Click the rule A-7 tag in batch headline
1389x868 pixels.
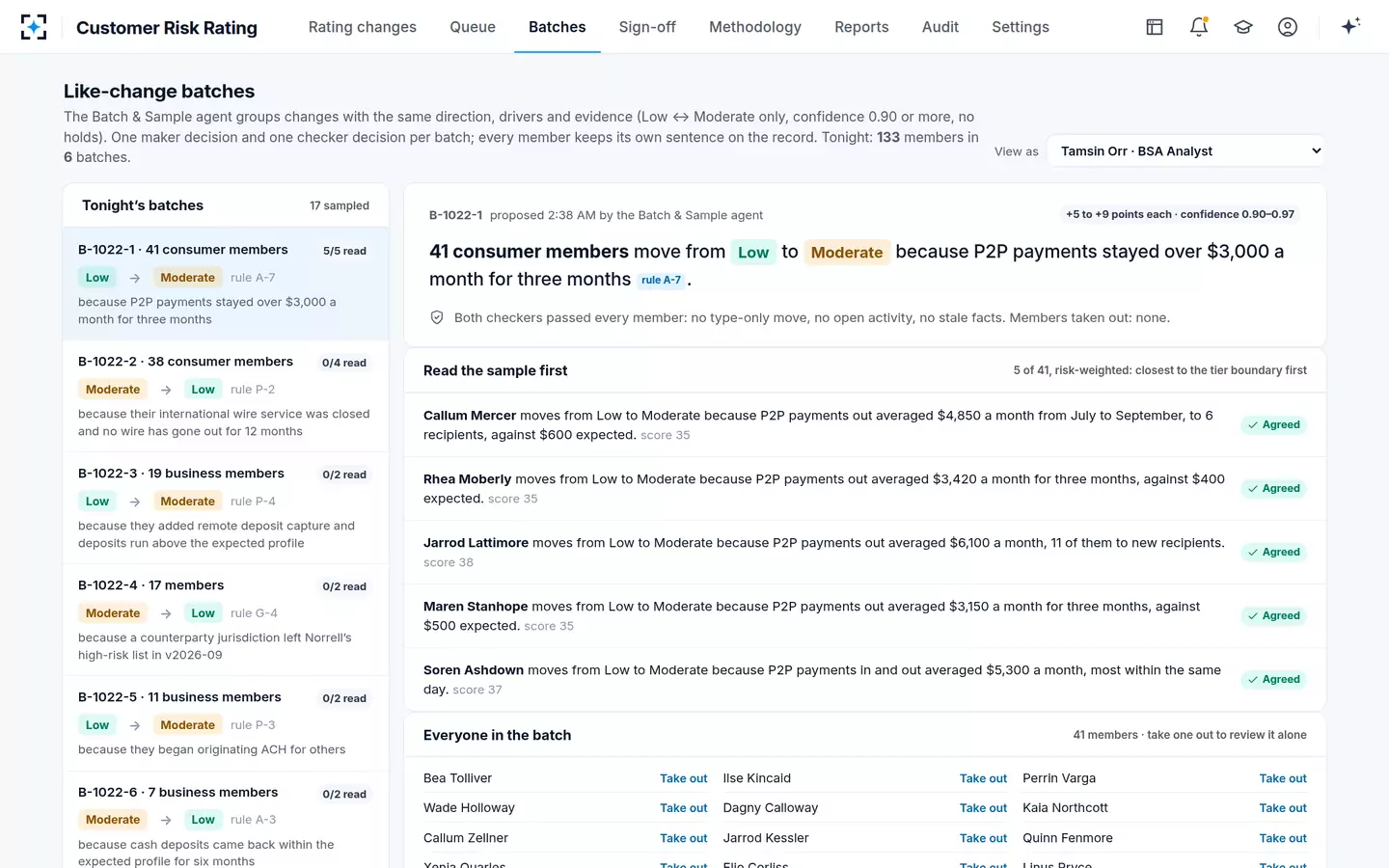pos(662,281)
